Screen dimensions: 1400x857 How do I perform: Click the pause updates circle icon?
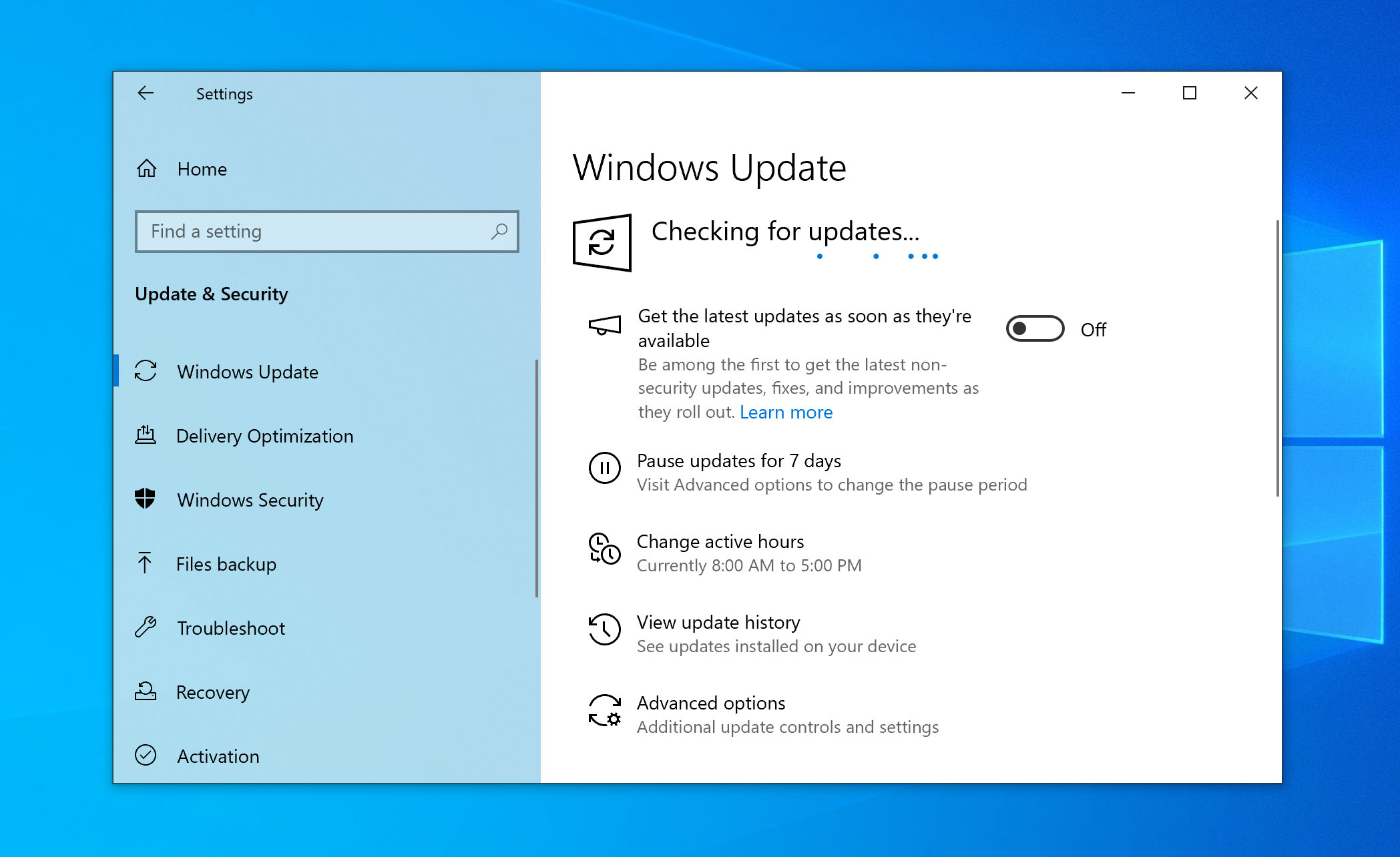click(605, 468)
